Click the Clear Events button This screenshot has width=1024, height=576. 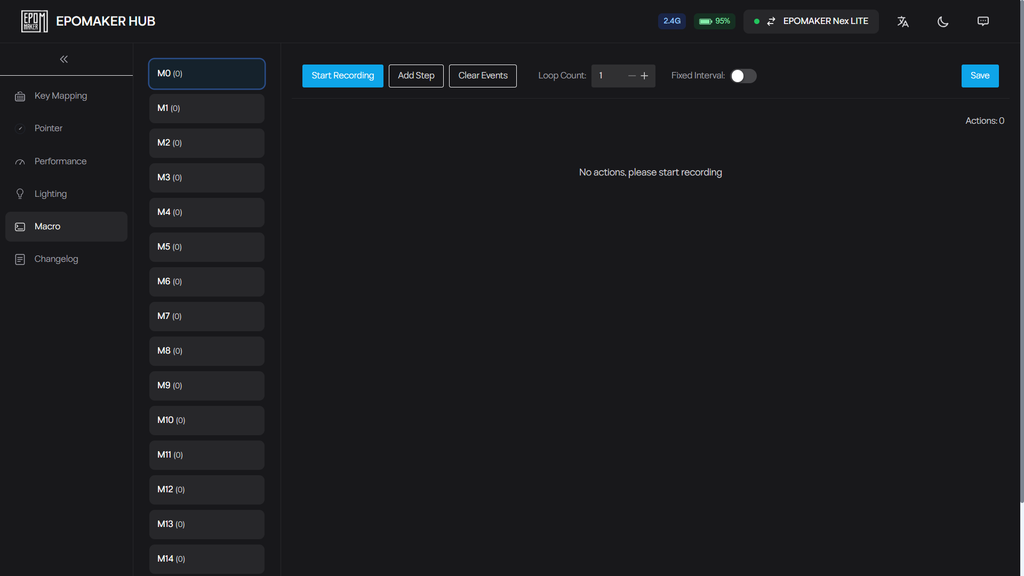[x=483, y=76]
